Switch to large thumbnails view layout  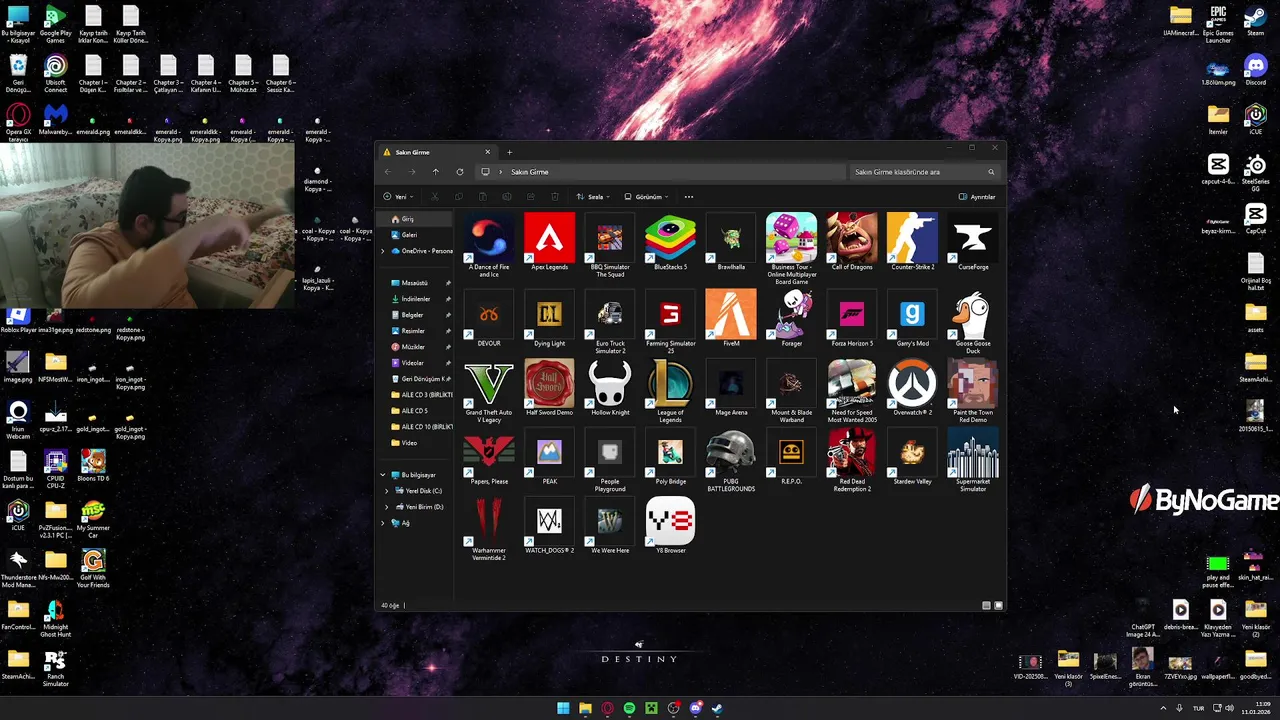[x=998, y=605]
